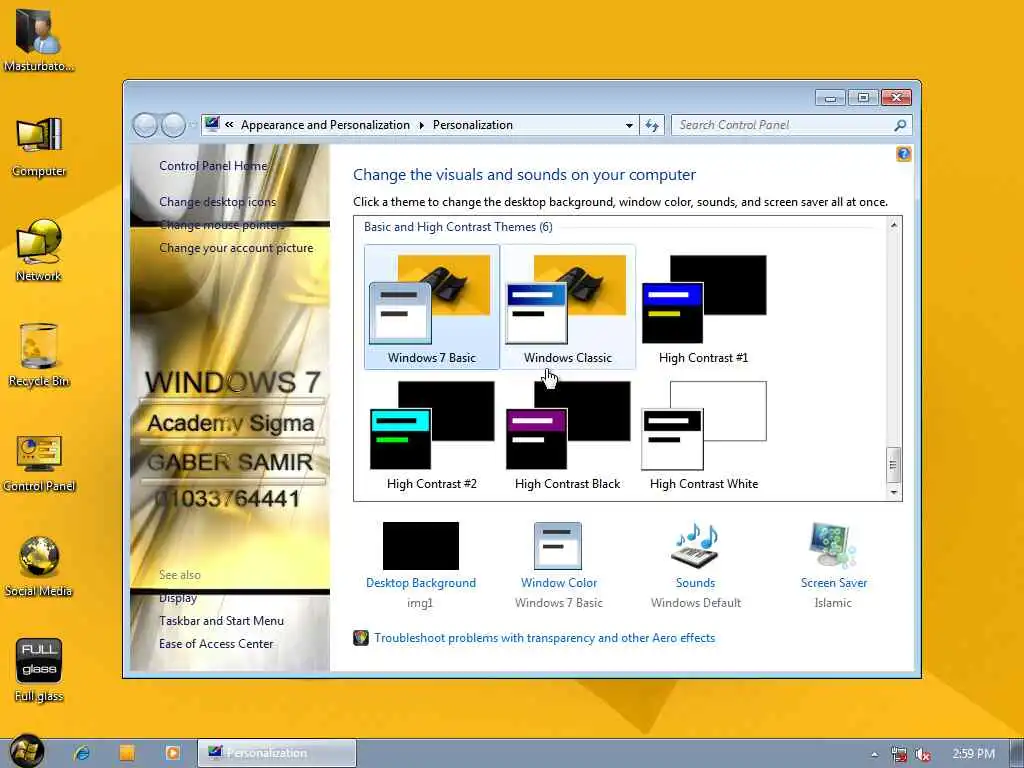Click the 2:59 PM clock
Viewport: 1024px width, 768px height.
coord(973,754)
